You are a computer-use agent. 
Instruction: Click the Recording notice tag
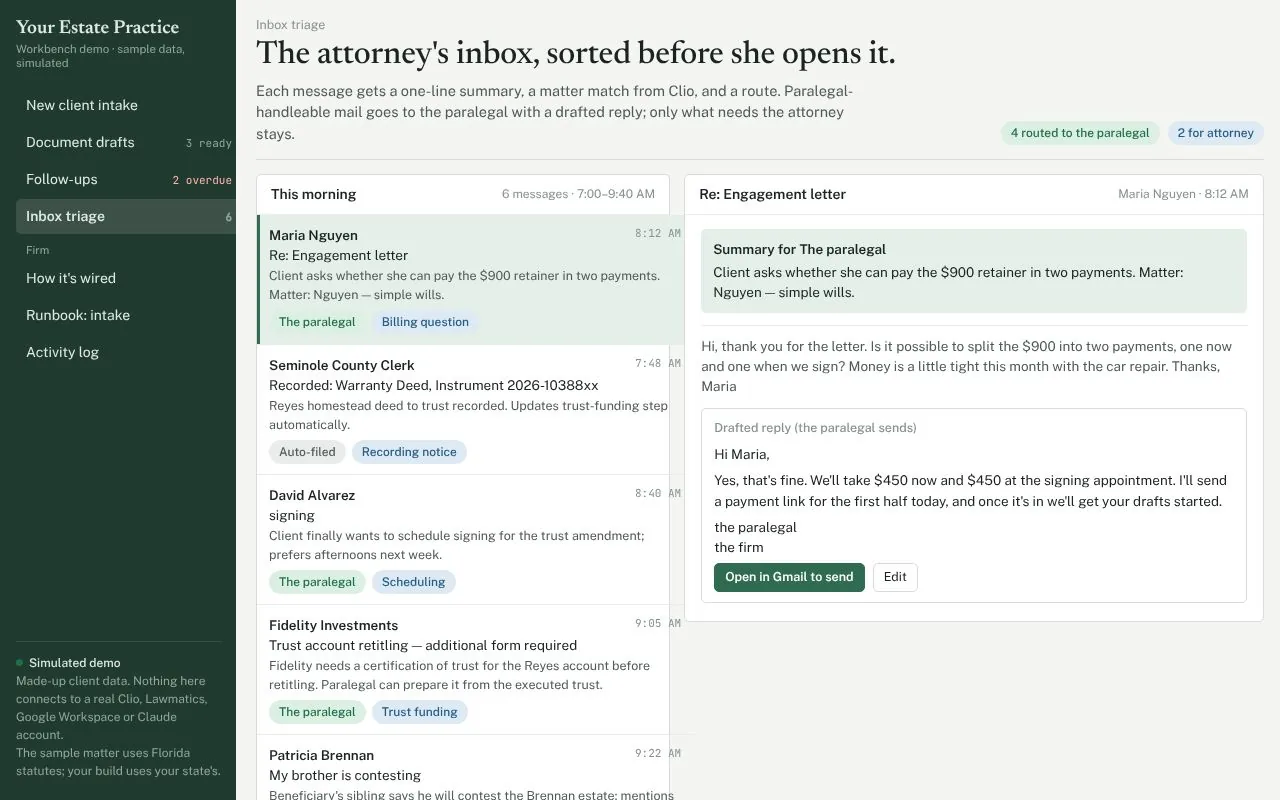point(409,452)
